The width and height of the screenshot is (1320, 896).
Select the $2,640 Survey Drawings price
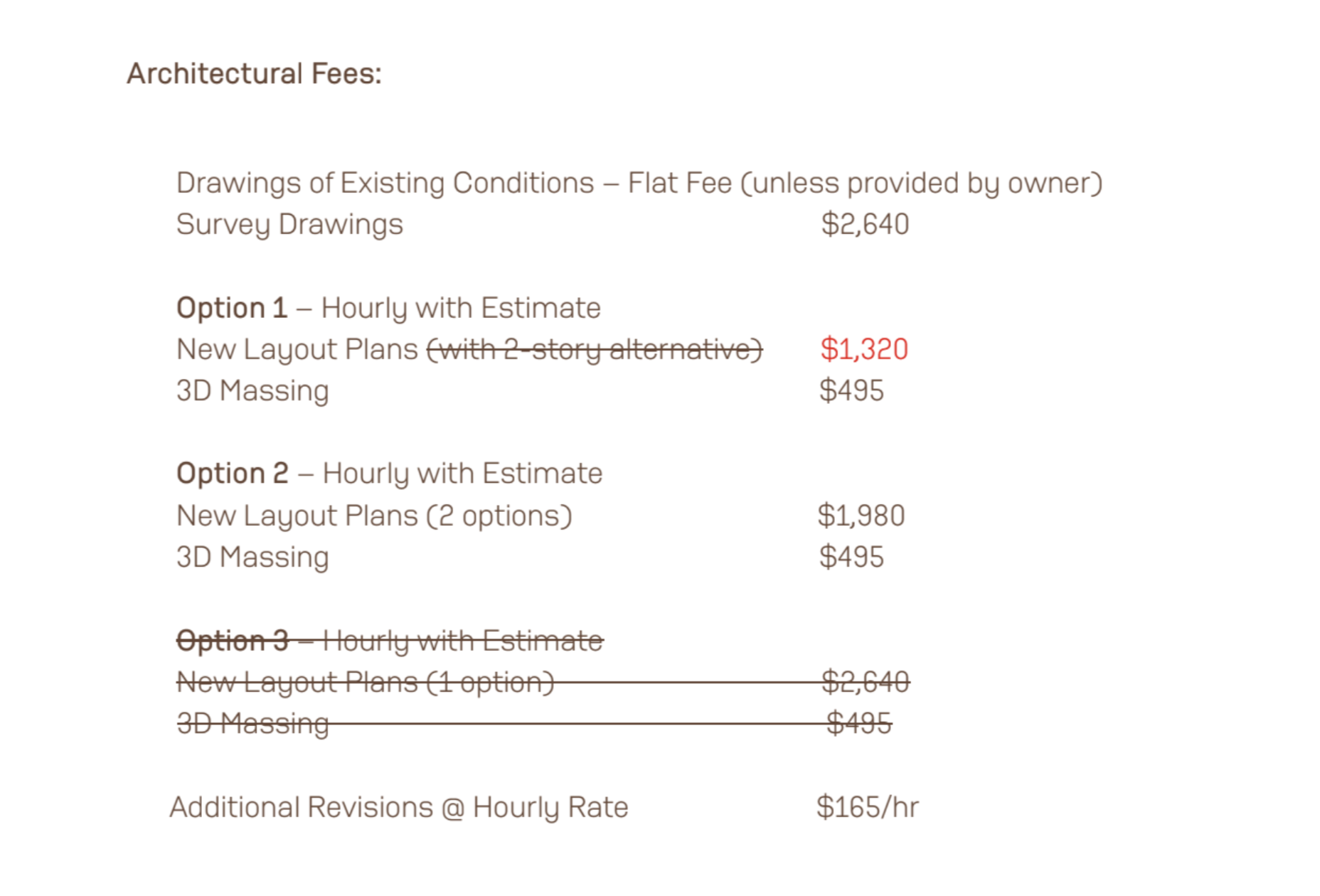coord(865,225)
